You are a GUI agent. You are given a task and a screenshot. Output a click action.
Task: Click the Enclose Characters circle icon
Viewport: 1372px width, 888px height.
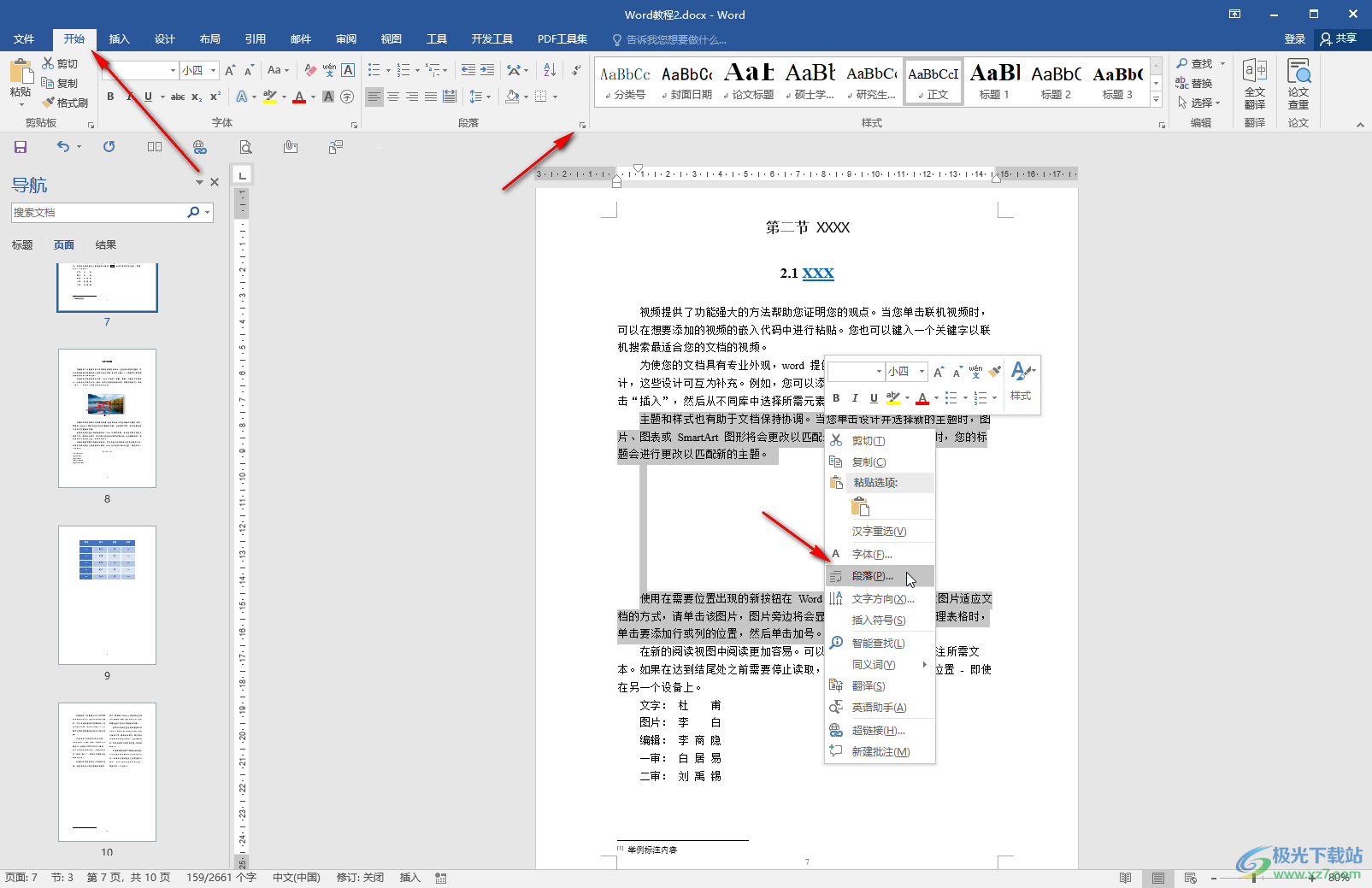point(347,97)
